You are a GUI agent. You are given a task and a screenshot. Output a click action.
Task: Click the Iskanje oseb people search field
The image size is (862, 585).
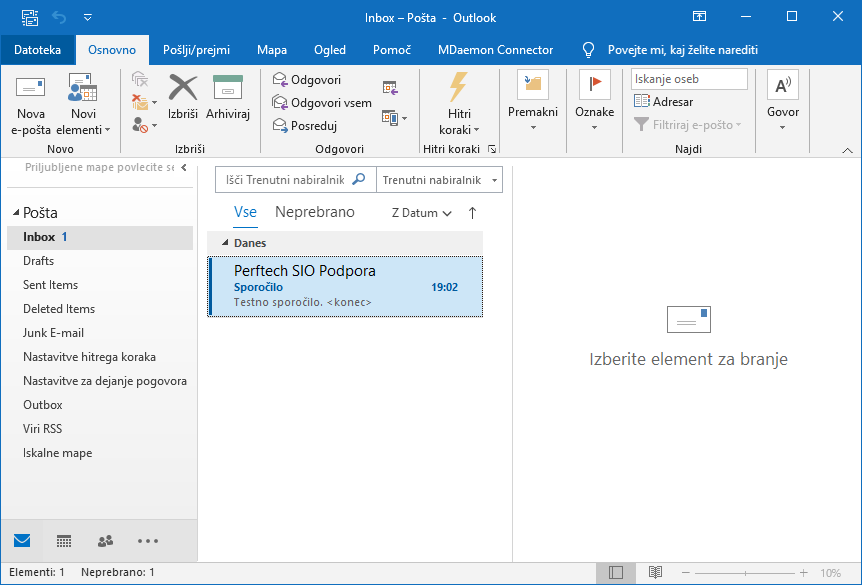pyautogui.click(x=689, y=79)
